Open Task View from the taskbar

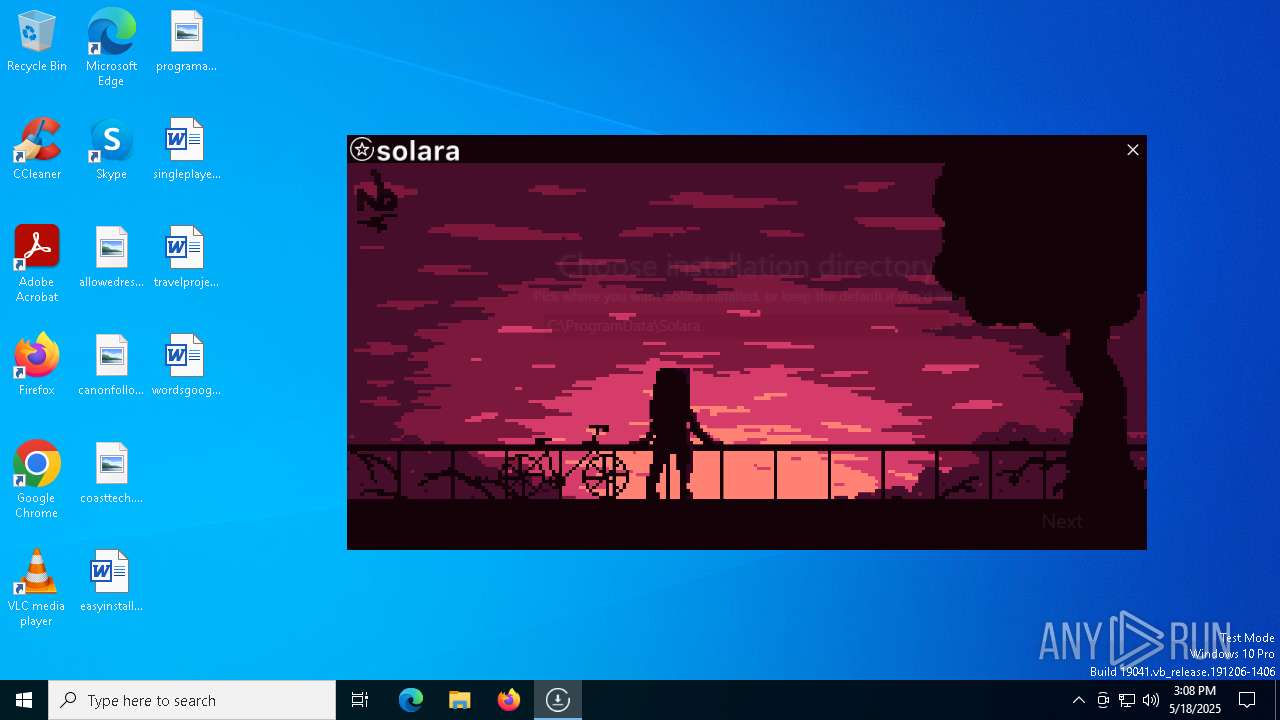coord(360,700)
